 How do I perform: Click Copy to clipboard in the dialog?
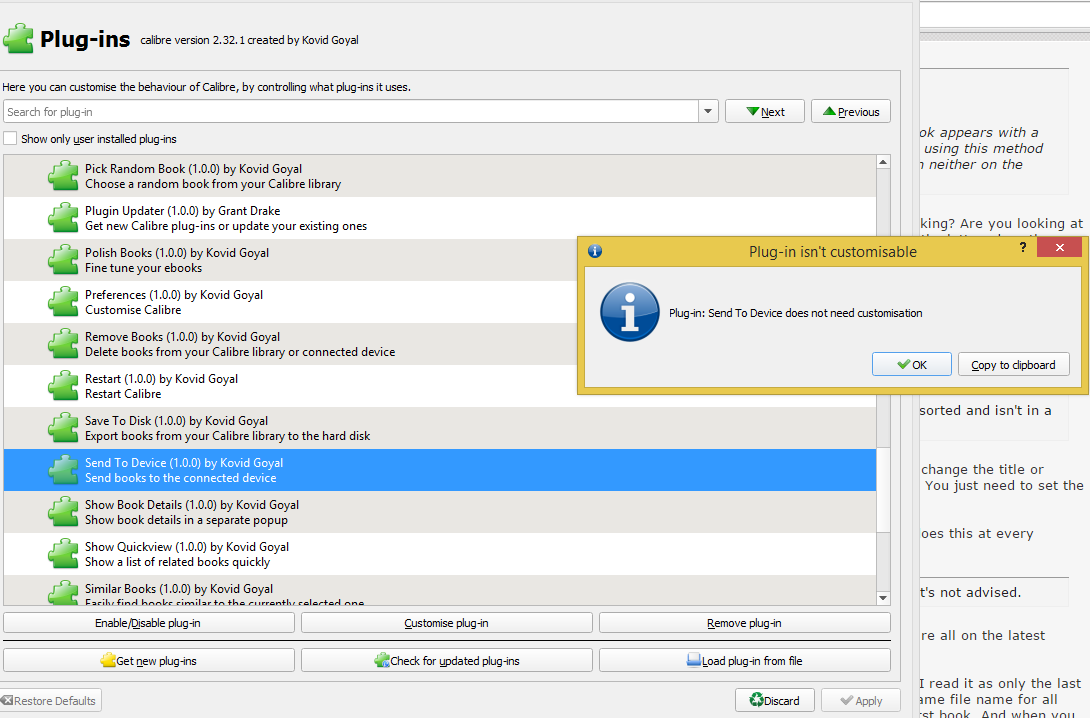coord(1014,364)
